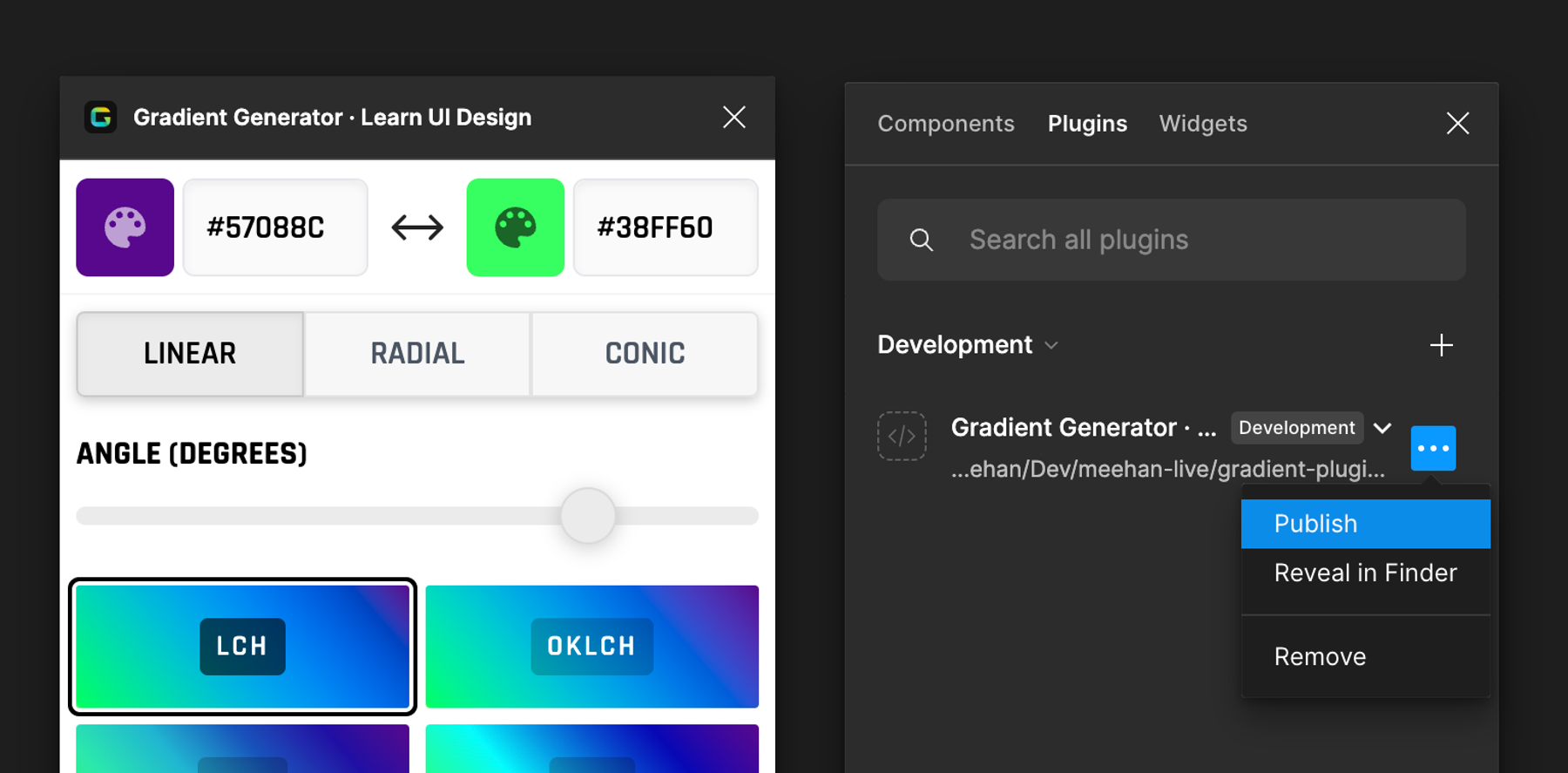The width and height of the screenshot is (1568, 773).
Task: Choose the OKLCH gradient preview
Action: pyautogui.click(x=591, y=646)
